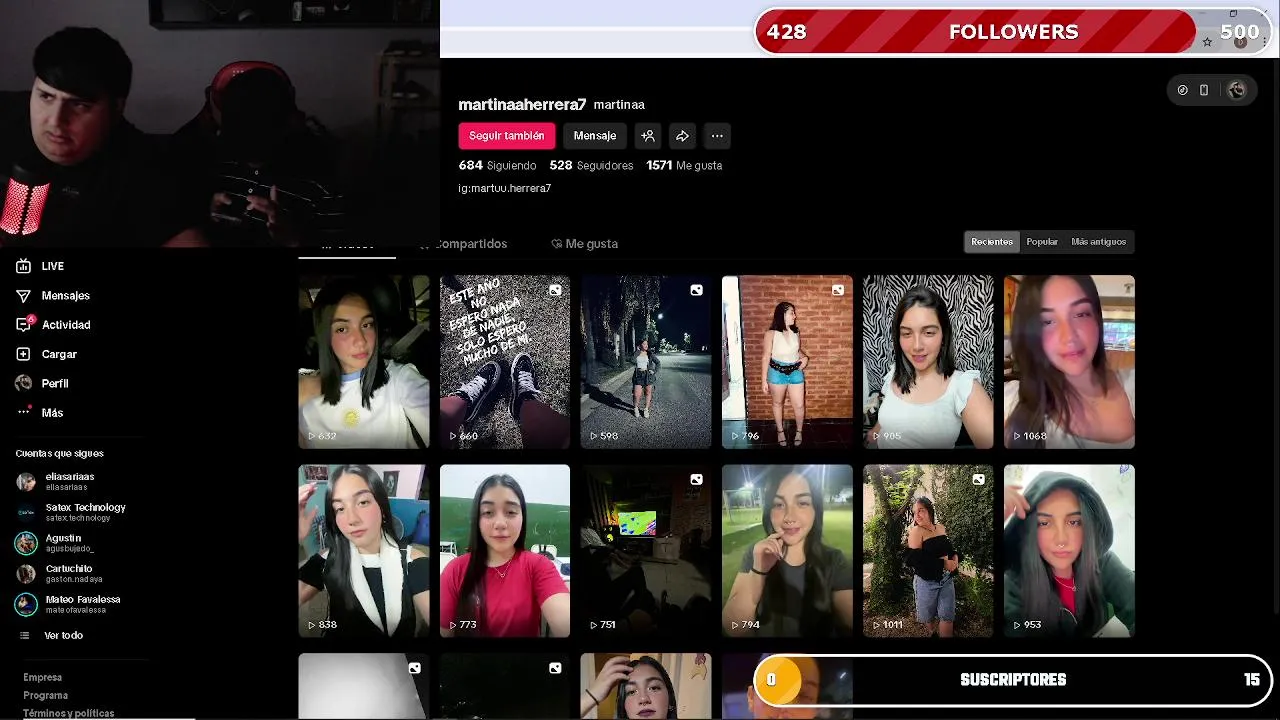Click the phone icon in top-right pill

[x=1204, y=90]
